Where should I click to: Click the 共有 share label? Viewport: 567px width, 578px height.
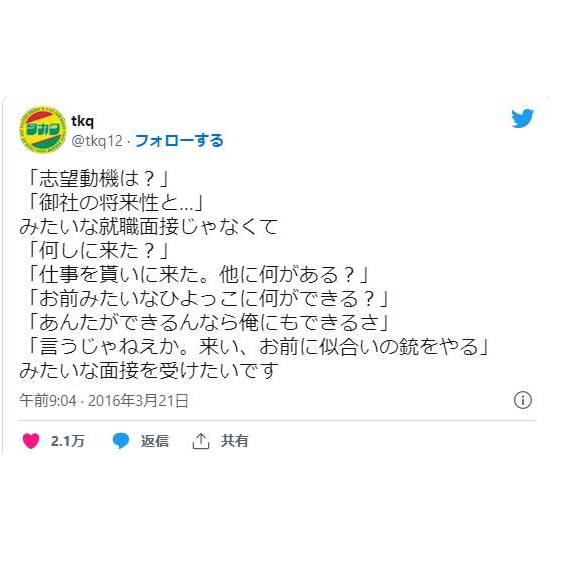coord(234,441)
